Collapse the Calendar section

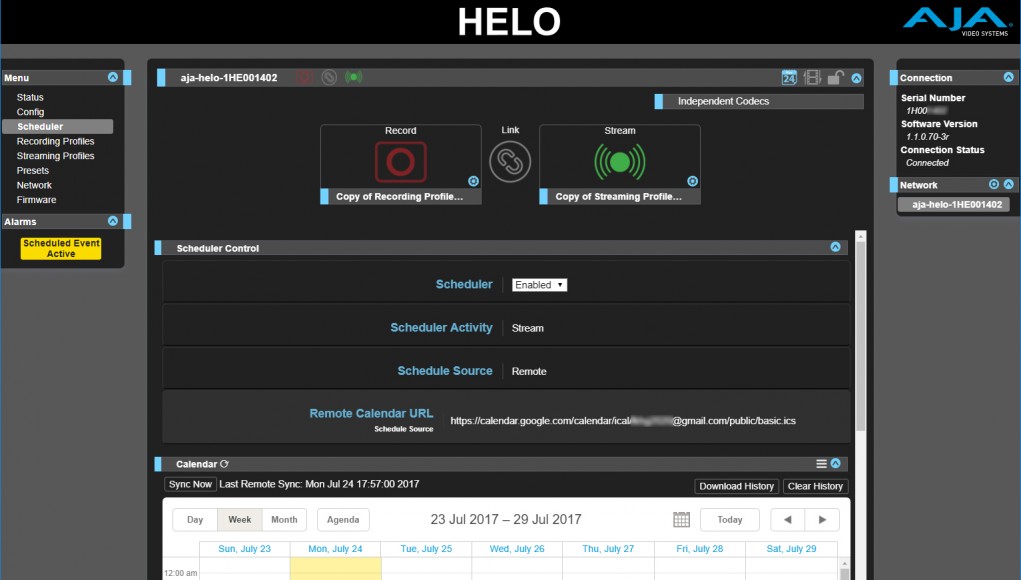click(835, 463)
